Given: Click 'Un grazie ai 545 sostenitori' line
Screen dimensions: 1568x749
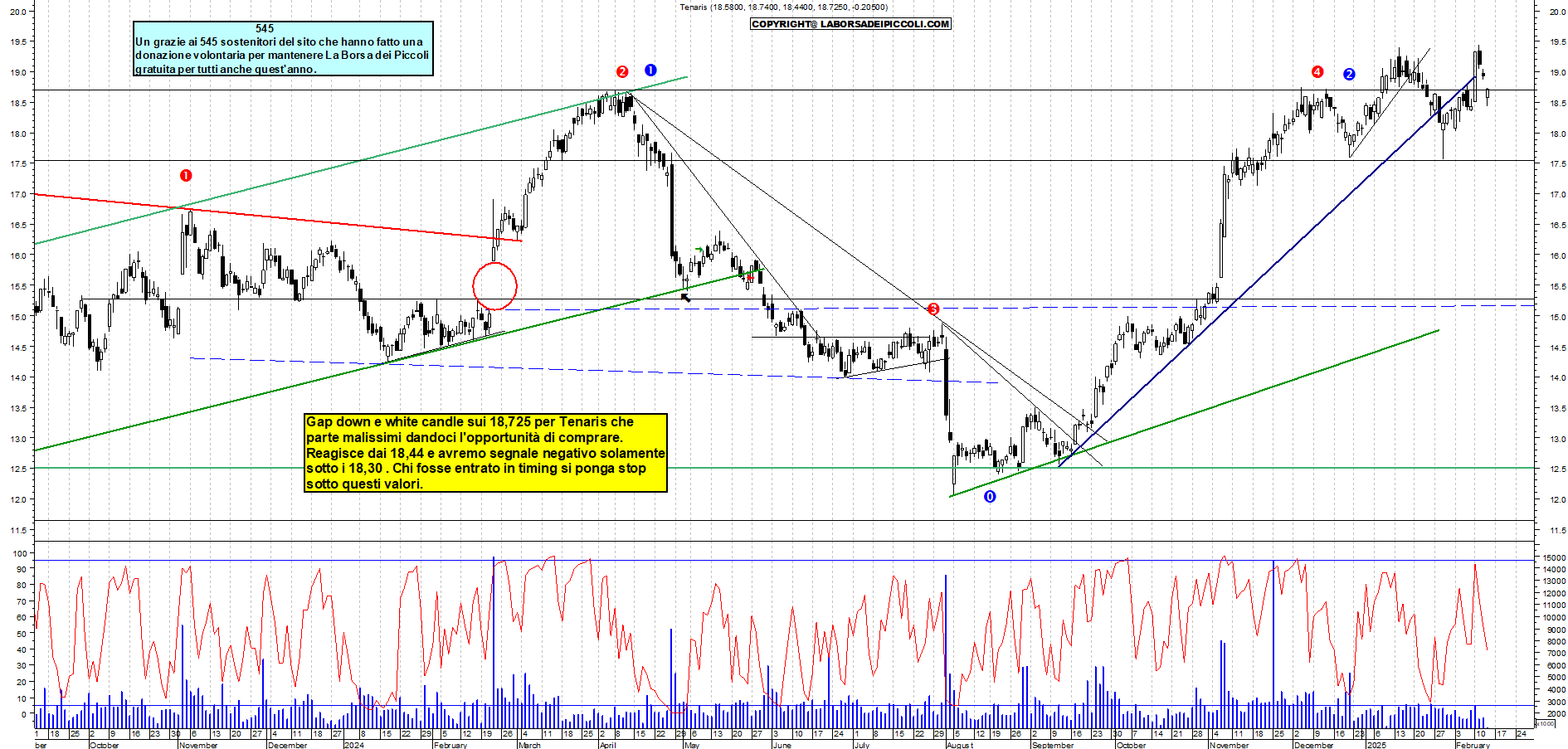Looking at the screenshot, I should tap(279, 41).
